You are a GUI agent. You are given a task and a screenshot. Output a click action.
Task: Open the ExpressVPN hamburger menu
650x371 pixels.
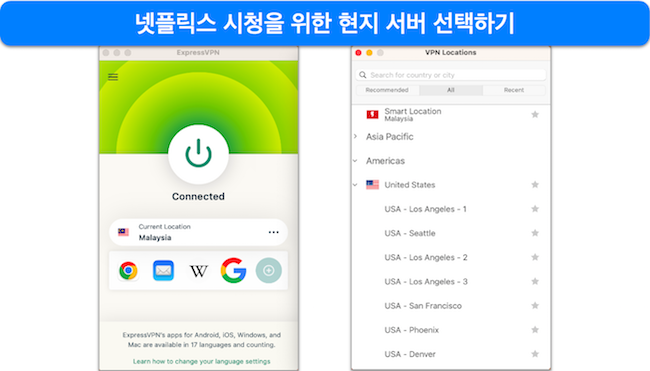tap(113, 77)
